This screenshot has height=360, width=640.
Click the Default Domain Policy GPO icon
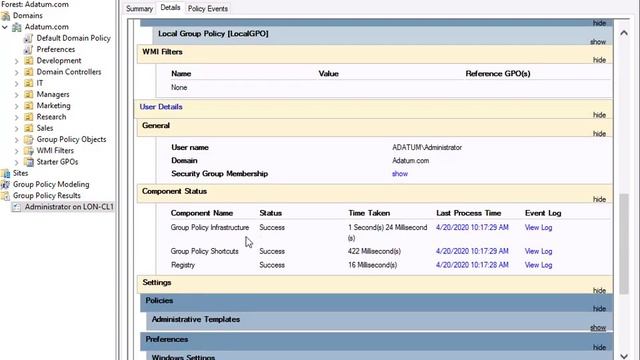[x=28, y=38]
